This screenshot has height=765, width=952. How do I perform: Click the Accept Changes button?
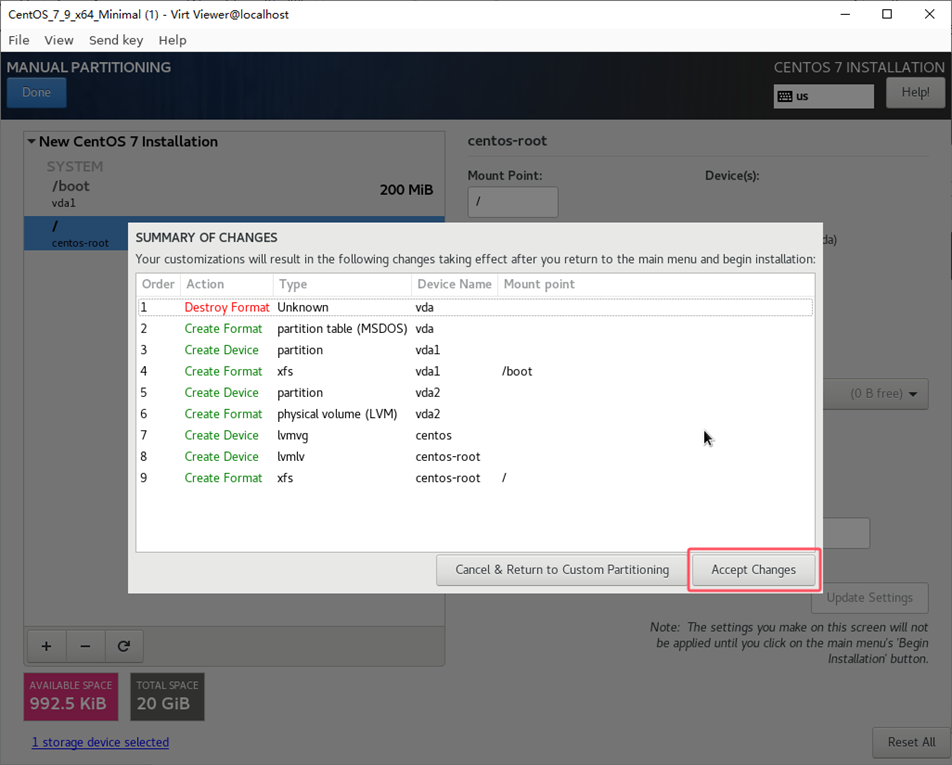click(753, 570)
